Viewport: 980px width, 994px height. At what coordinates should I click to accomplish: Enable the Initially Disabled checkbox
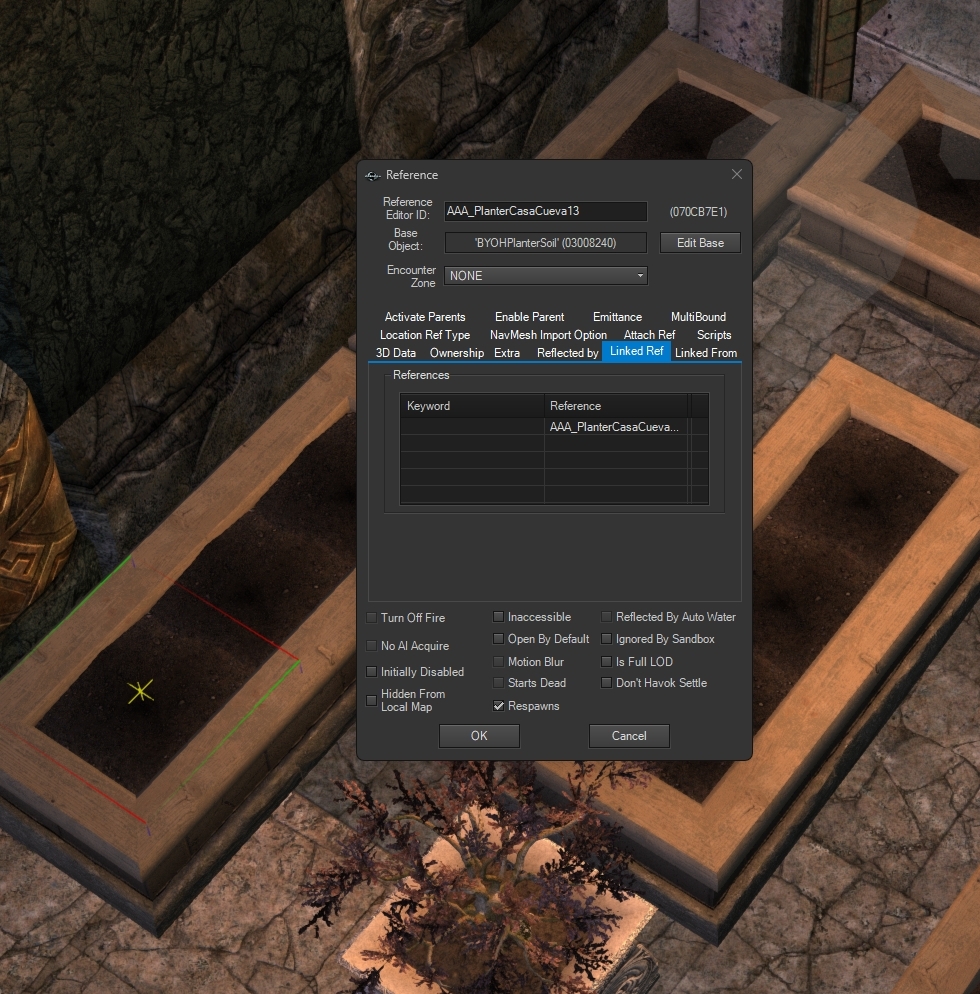click(x=371, y=672)
